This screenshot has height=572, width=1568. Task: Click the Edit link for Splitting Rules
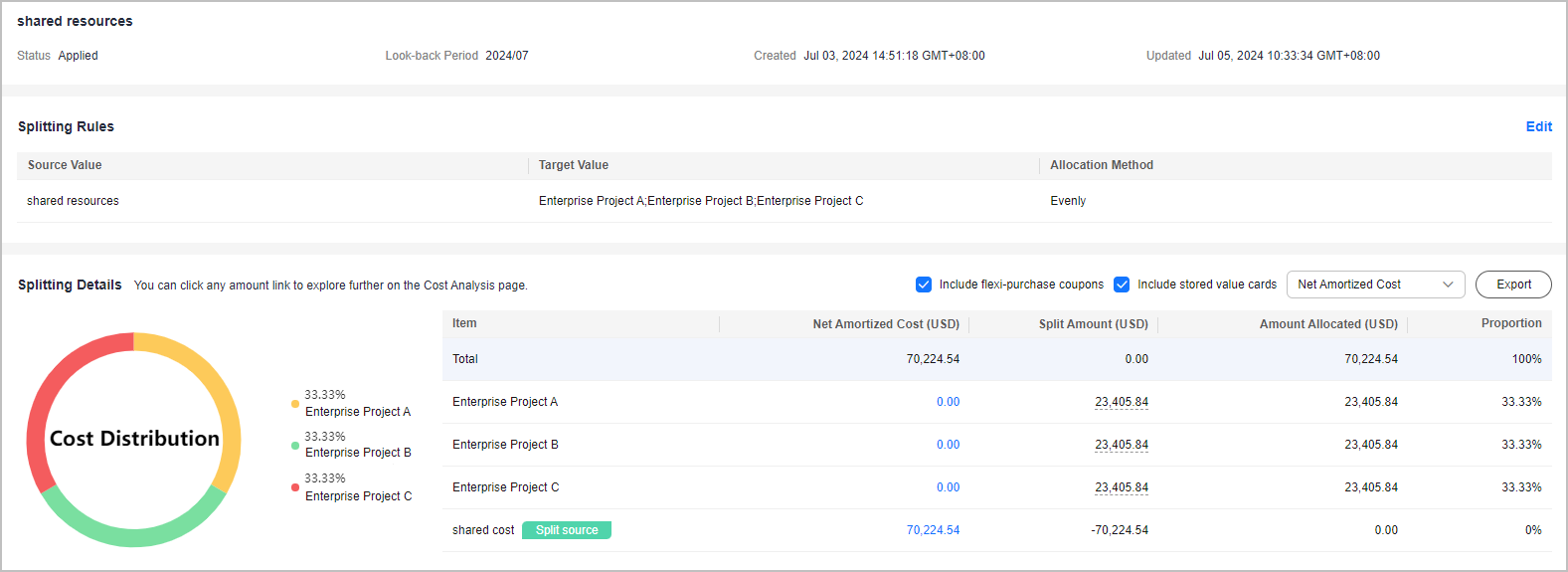click(x=1538, y=126)
